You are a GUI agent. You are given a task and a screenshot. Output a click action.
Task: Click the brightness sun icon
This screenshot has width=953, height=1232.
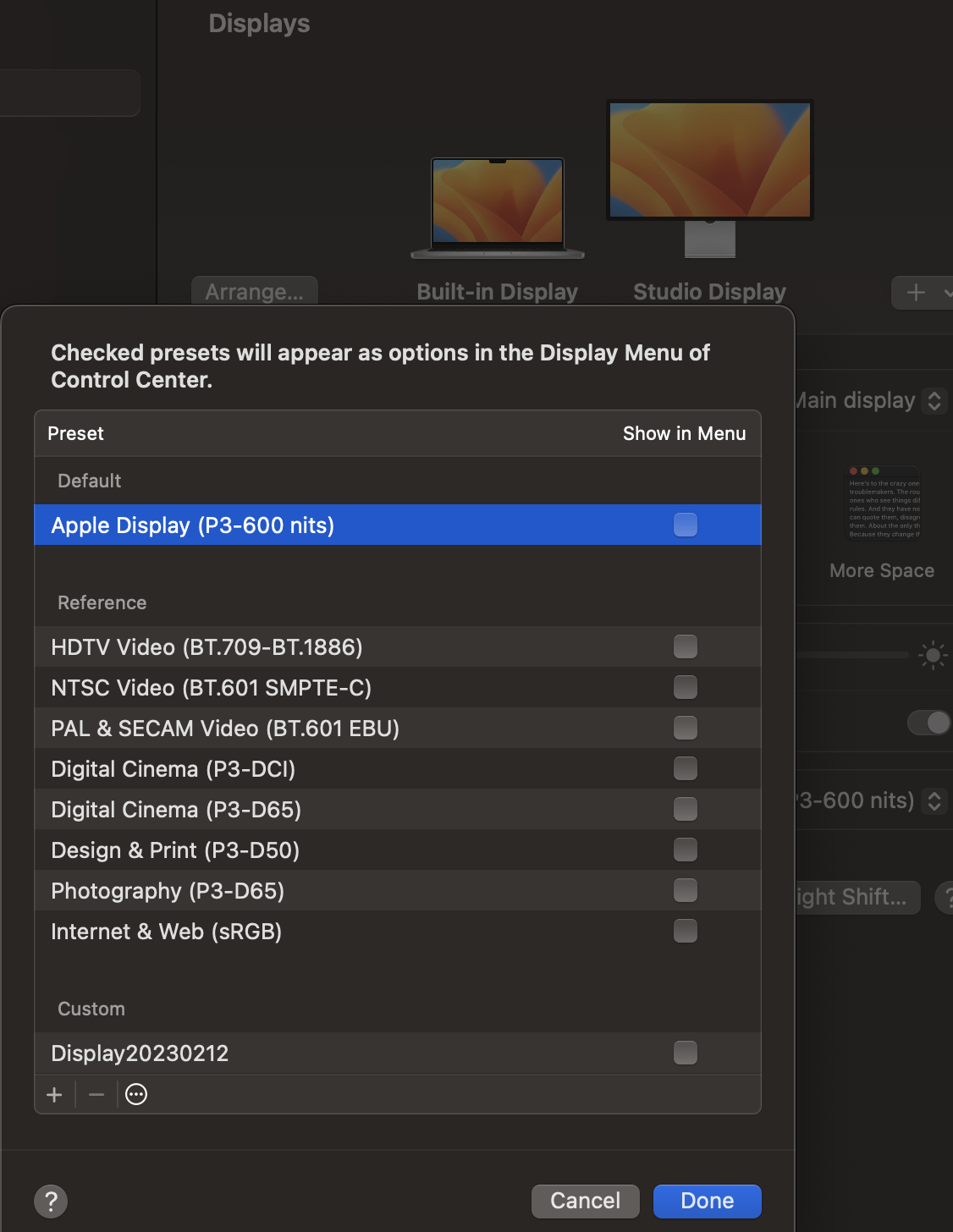(x=933, y=655)
